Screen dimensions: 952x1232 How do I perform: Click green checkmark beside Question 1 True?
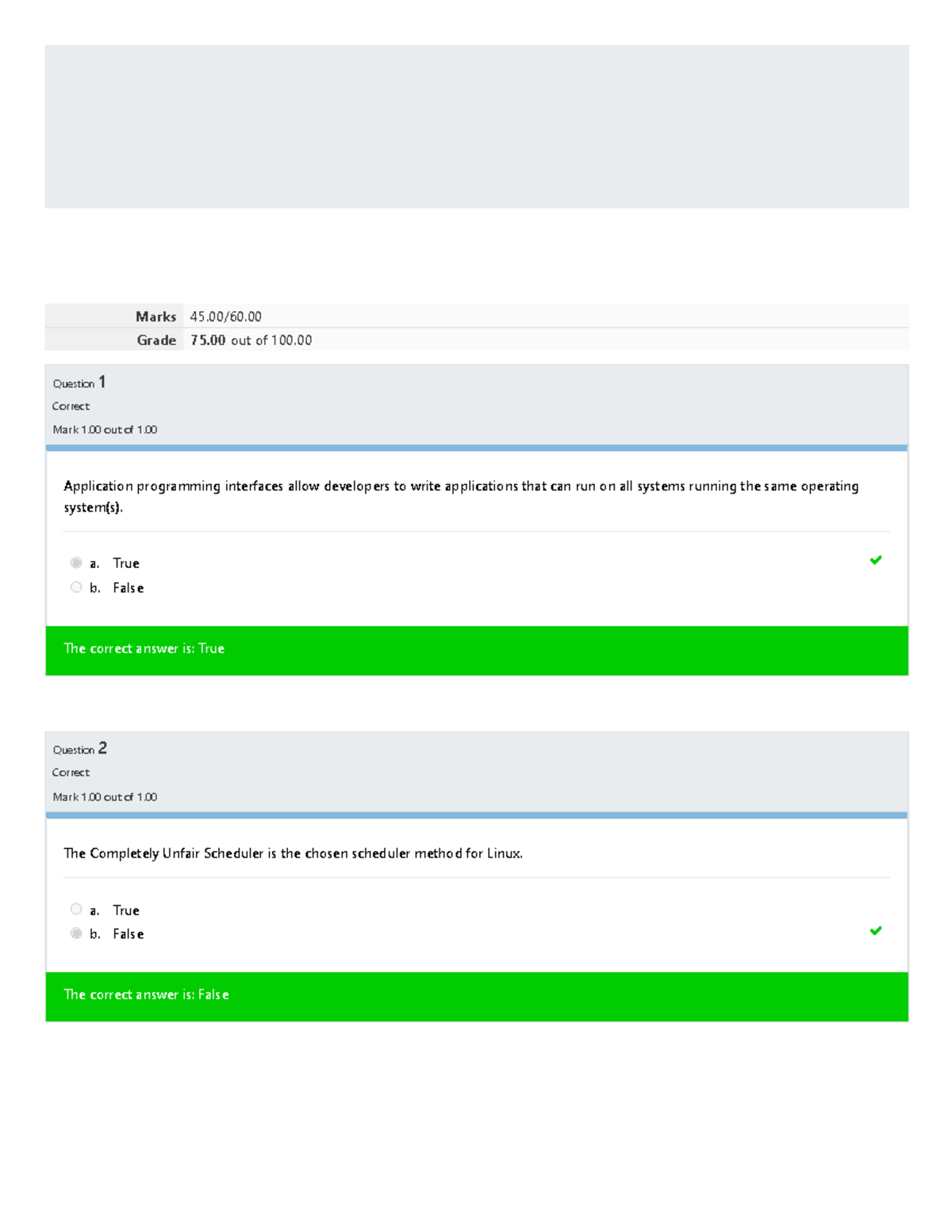click(x=876, y=560)
